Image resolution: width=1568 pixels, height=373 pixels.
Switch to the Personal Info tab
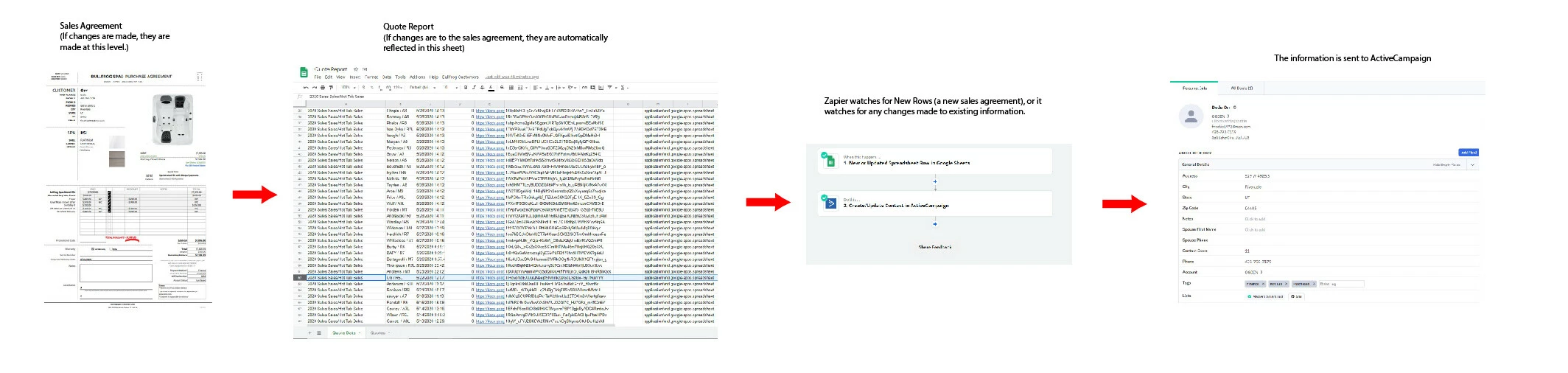coord(1195,88)
